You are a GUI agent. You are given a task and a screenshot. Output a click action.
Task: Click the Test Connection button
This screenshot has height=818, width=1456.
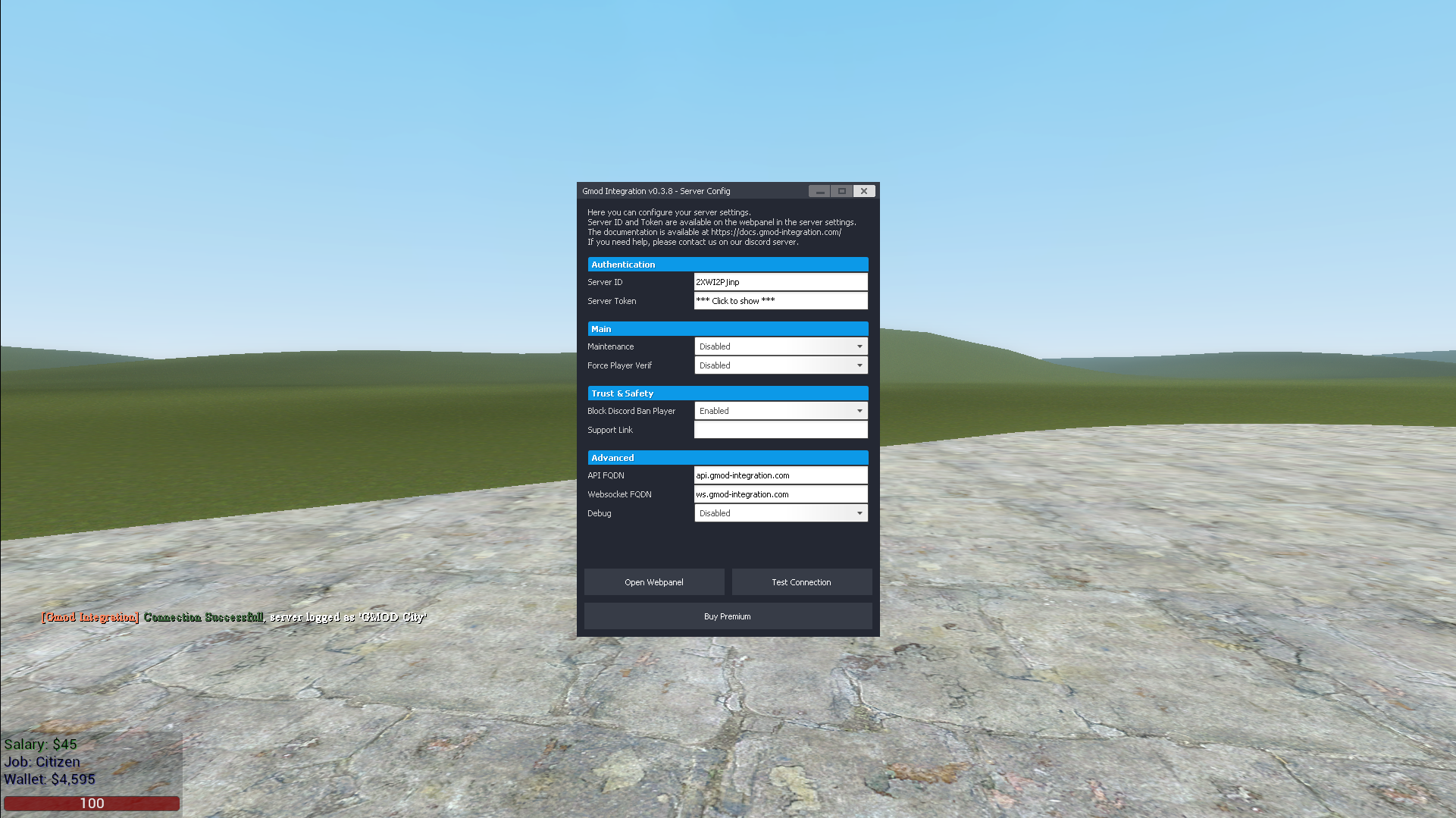(801, 582)
